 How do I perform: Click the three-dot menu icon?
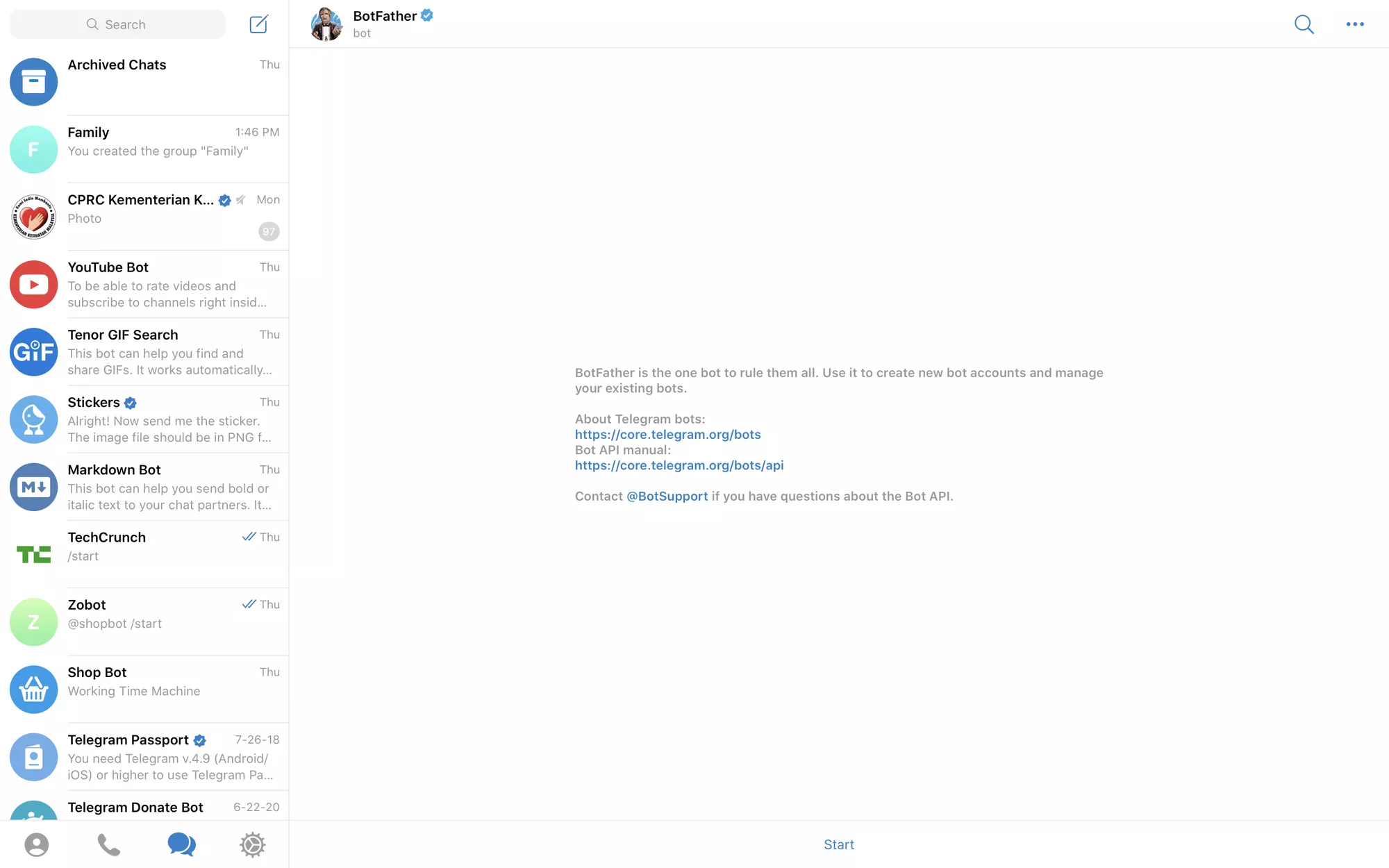click(x=1356, y=23)
